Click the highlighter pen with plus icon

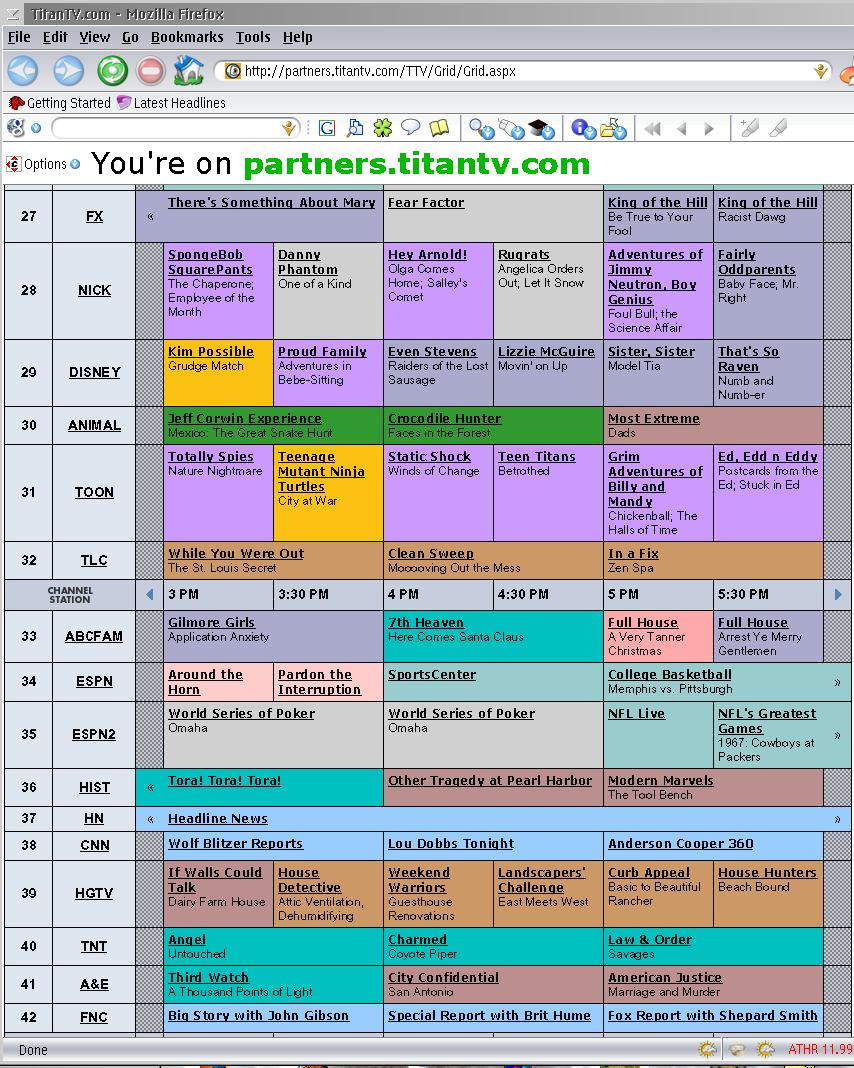tap(749, 127)
